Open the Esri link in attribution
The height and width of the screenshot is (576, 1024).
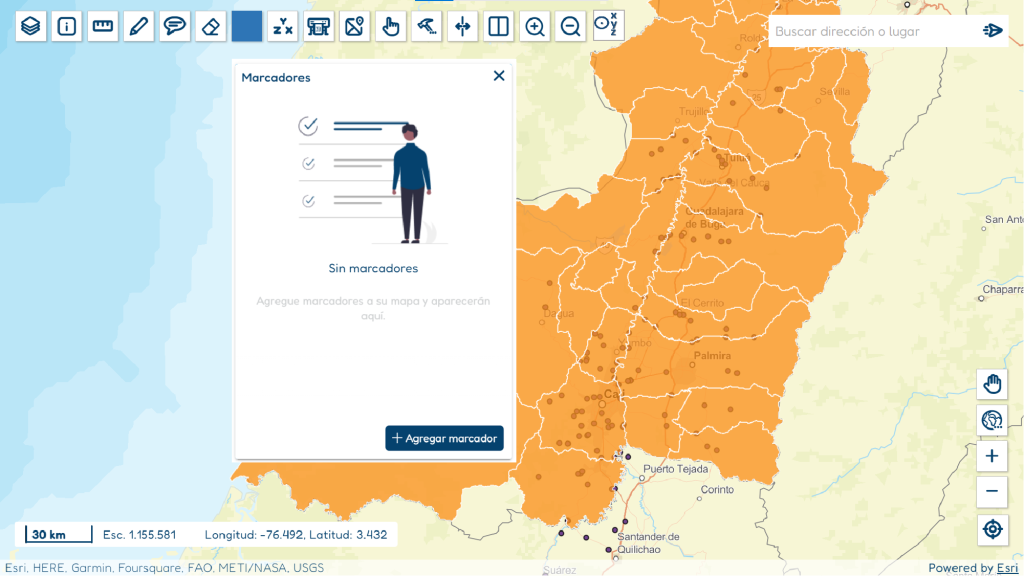pos(1007,568)
